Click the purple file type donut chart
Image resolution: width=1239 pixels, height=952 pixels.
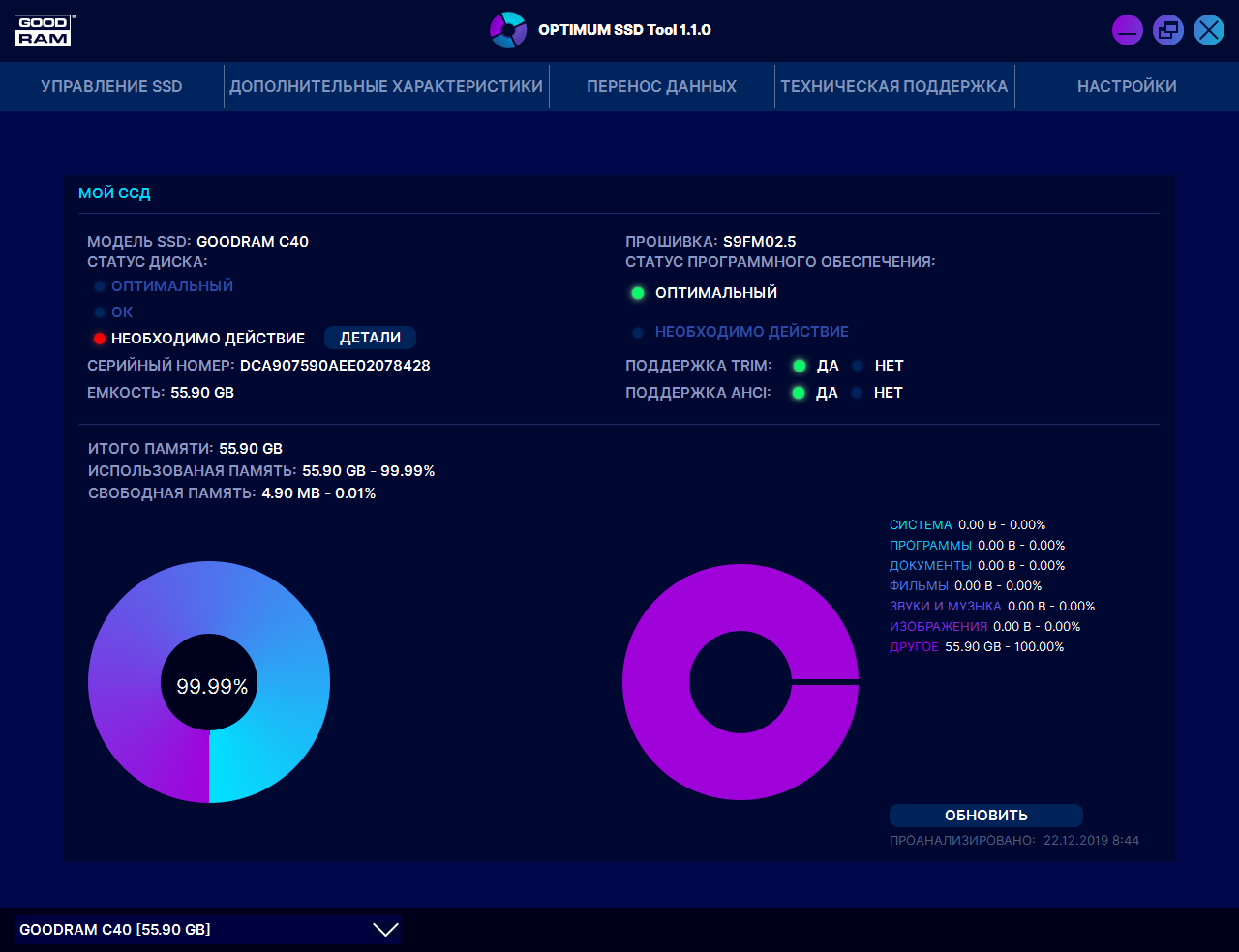[x=740, y=682]
